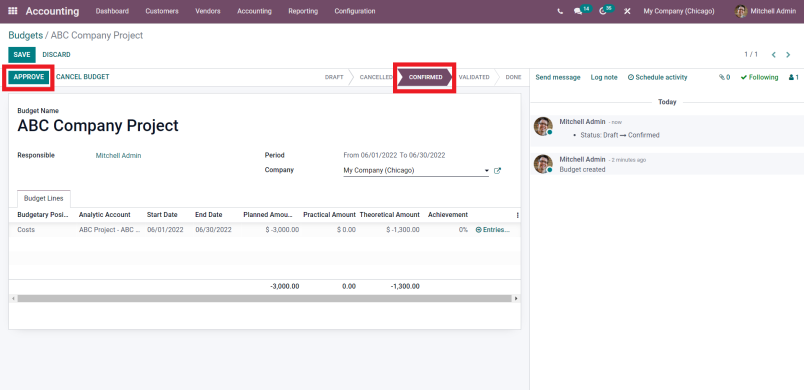804x390 pixels.
Task: Go to previous record arrow
Action: (x=774, y=54)
